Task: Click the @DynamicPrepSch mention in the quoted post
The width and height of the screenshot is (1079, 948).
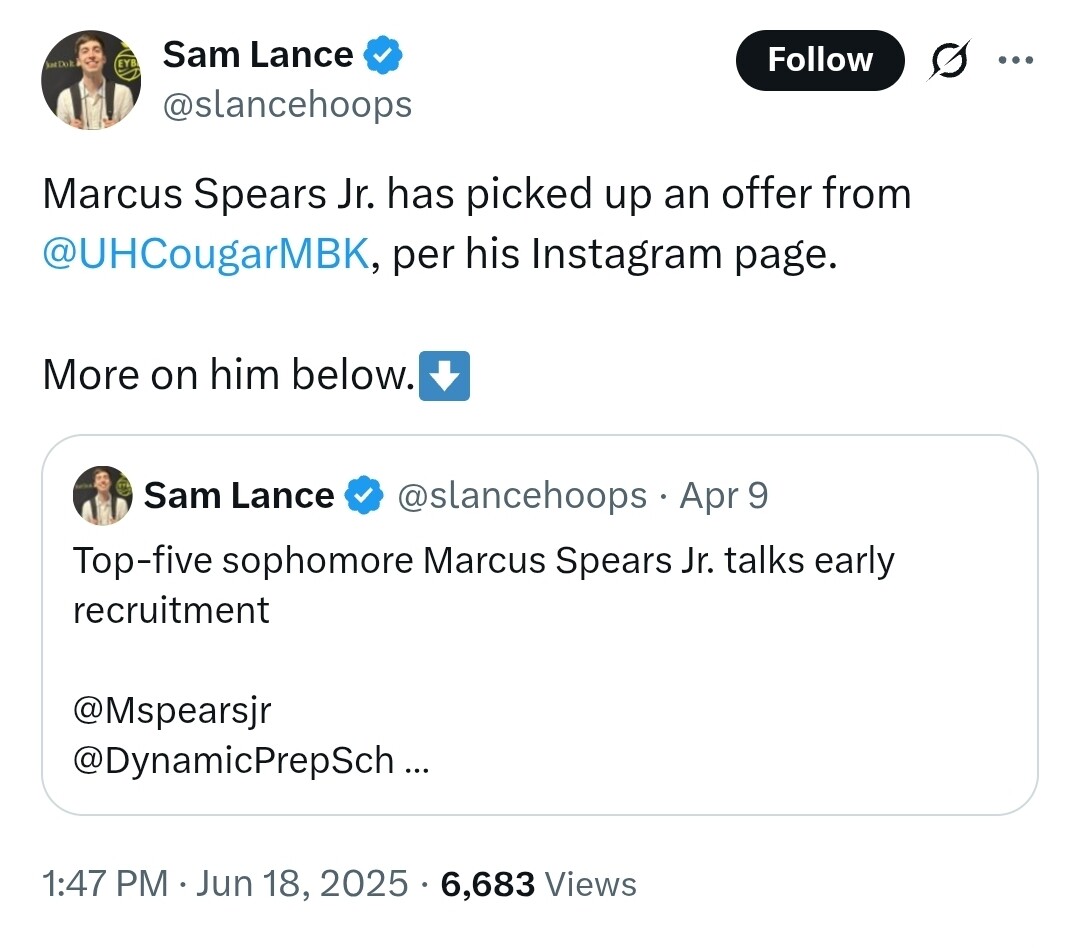Action: tap(234, 761)
